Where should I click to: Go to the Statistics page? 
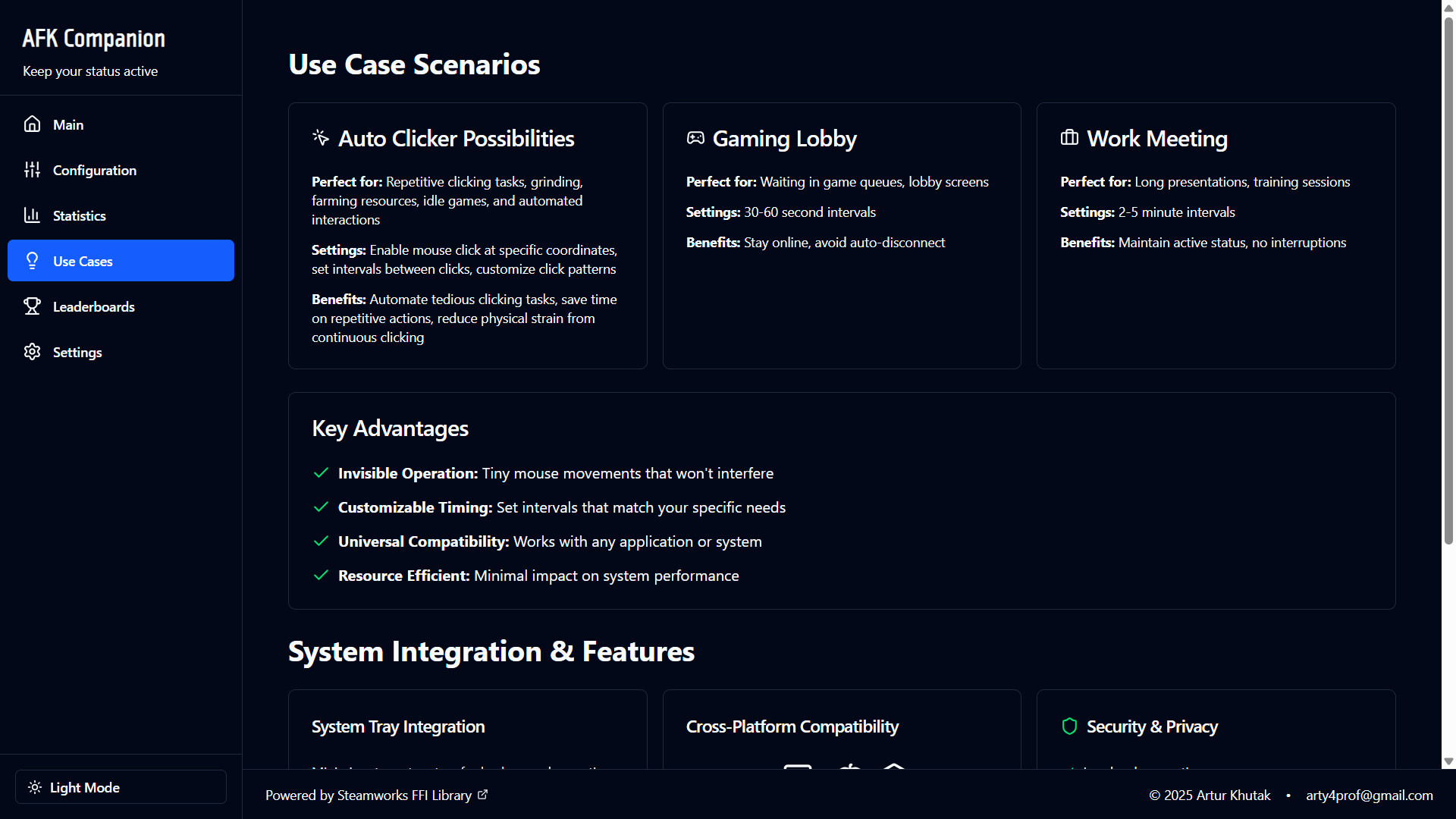pos(80,215)
